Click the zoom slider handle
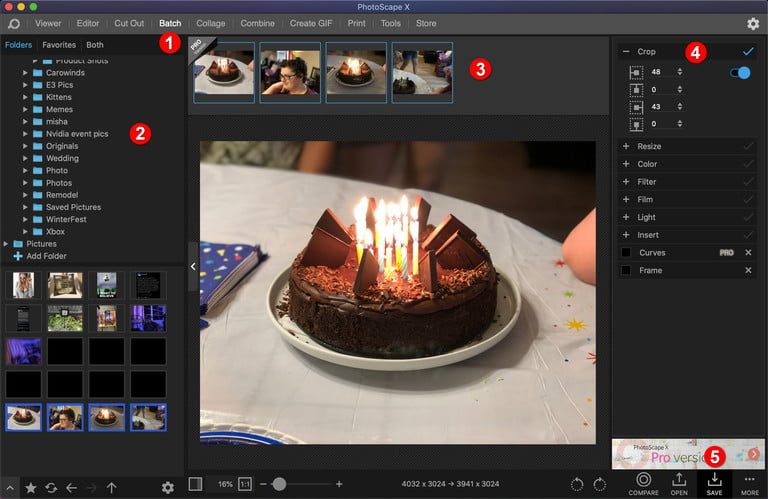Screen dimensions: 768x499 (279, 484)
